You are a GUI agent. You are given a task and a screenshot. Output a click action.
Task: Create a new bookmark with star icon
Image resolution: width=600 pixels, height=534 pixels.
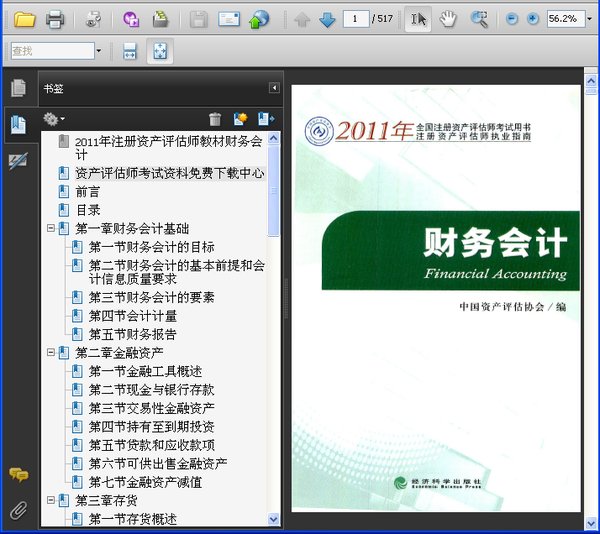[x=240, y=119]
